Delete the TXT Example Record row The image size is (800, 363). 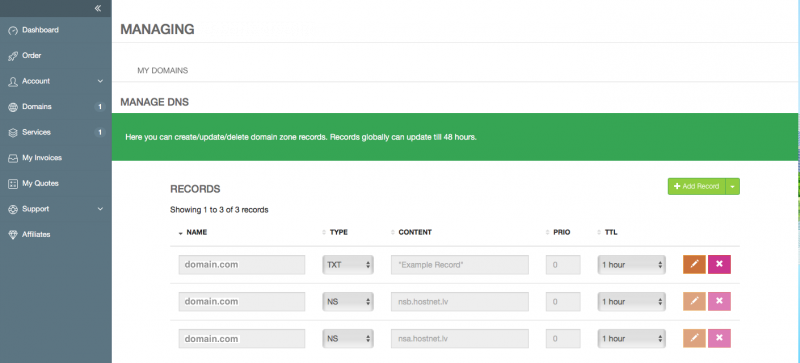[x=719, y=264]
